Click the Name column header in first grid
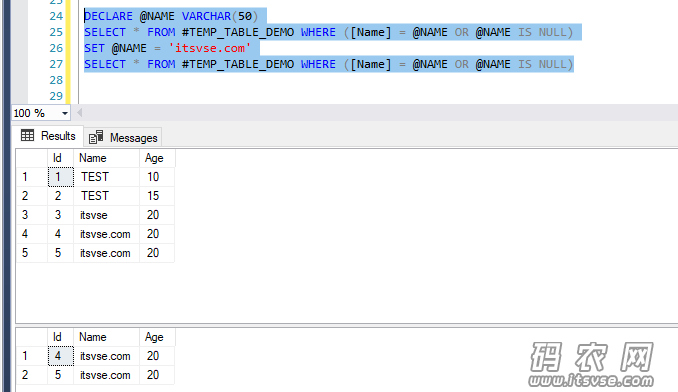 click(x=106, y=158)
